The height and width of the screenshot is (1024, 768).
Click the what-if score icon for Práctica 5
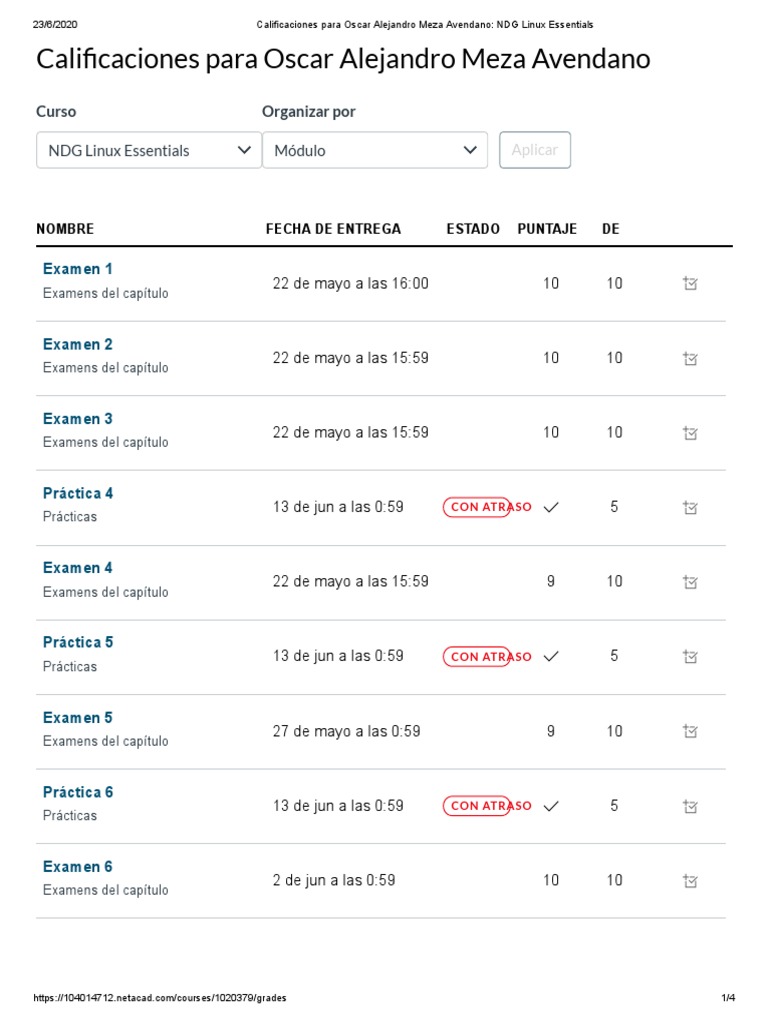pos(690,656)
